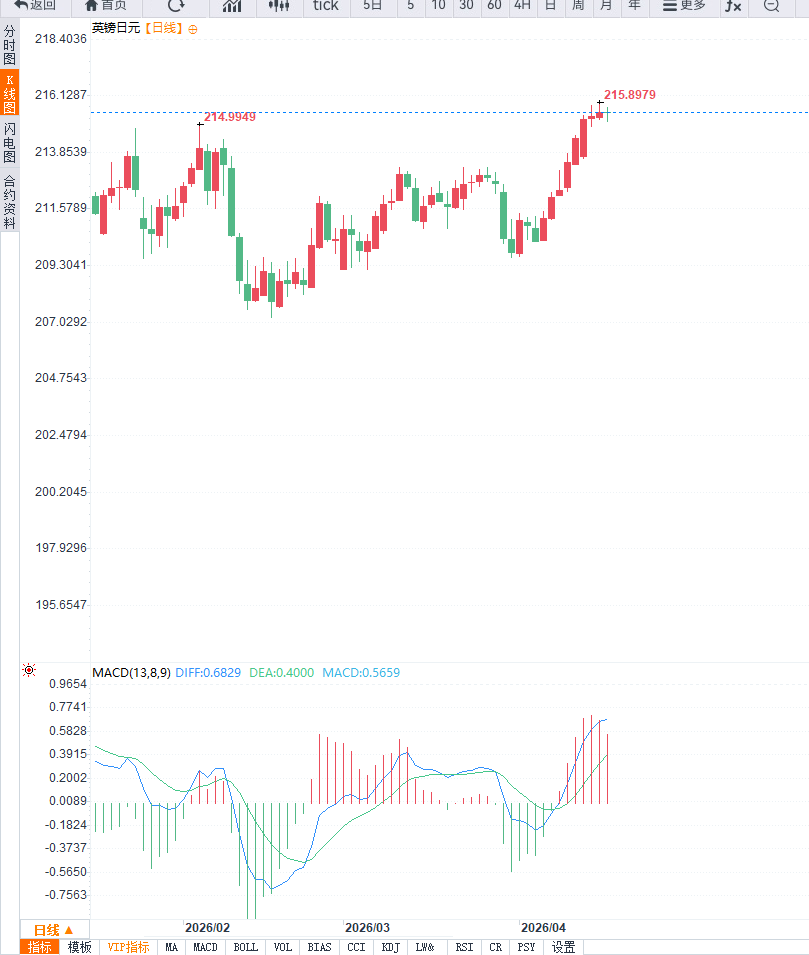Image resolution: width=809 pixels, height=955 pixels.
Task: Choose the BIAS indicator
Action: click(319, 947)
